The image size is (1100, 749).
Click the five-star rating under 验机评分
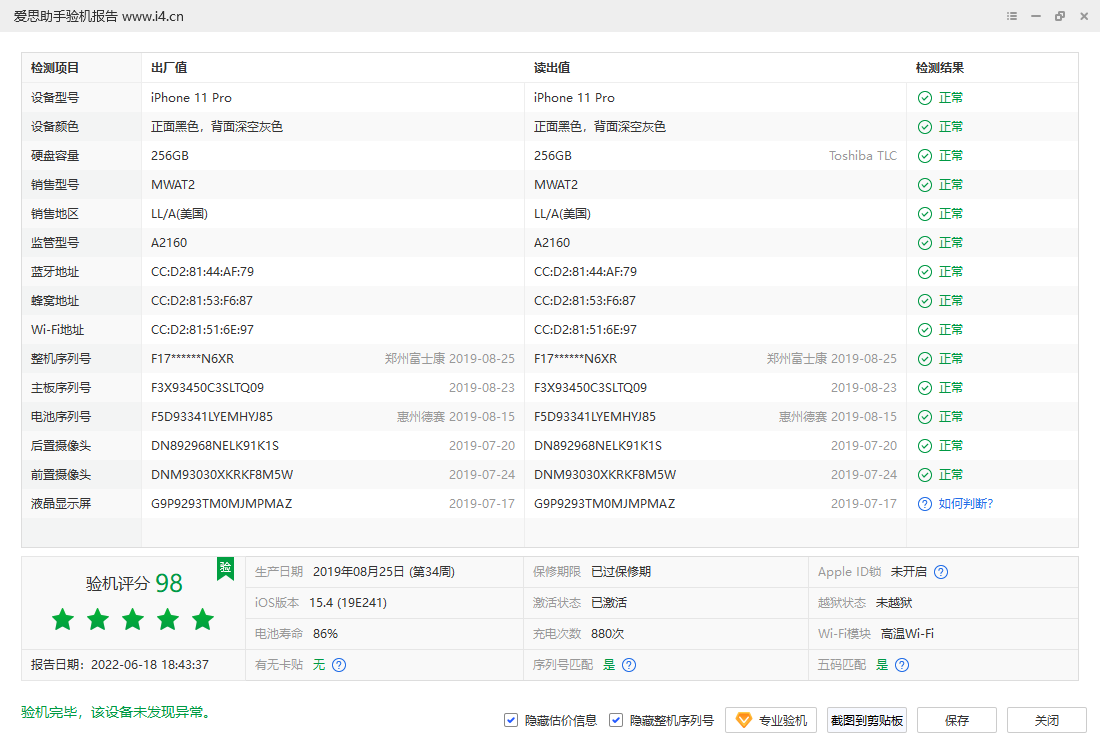[x=133, y=620]
